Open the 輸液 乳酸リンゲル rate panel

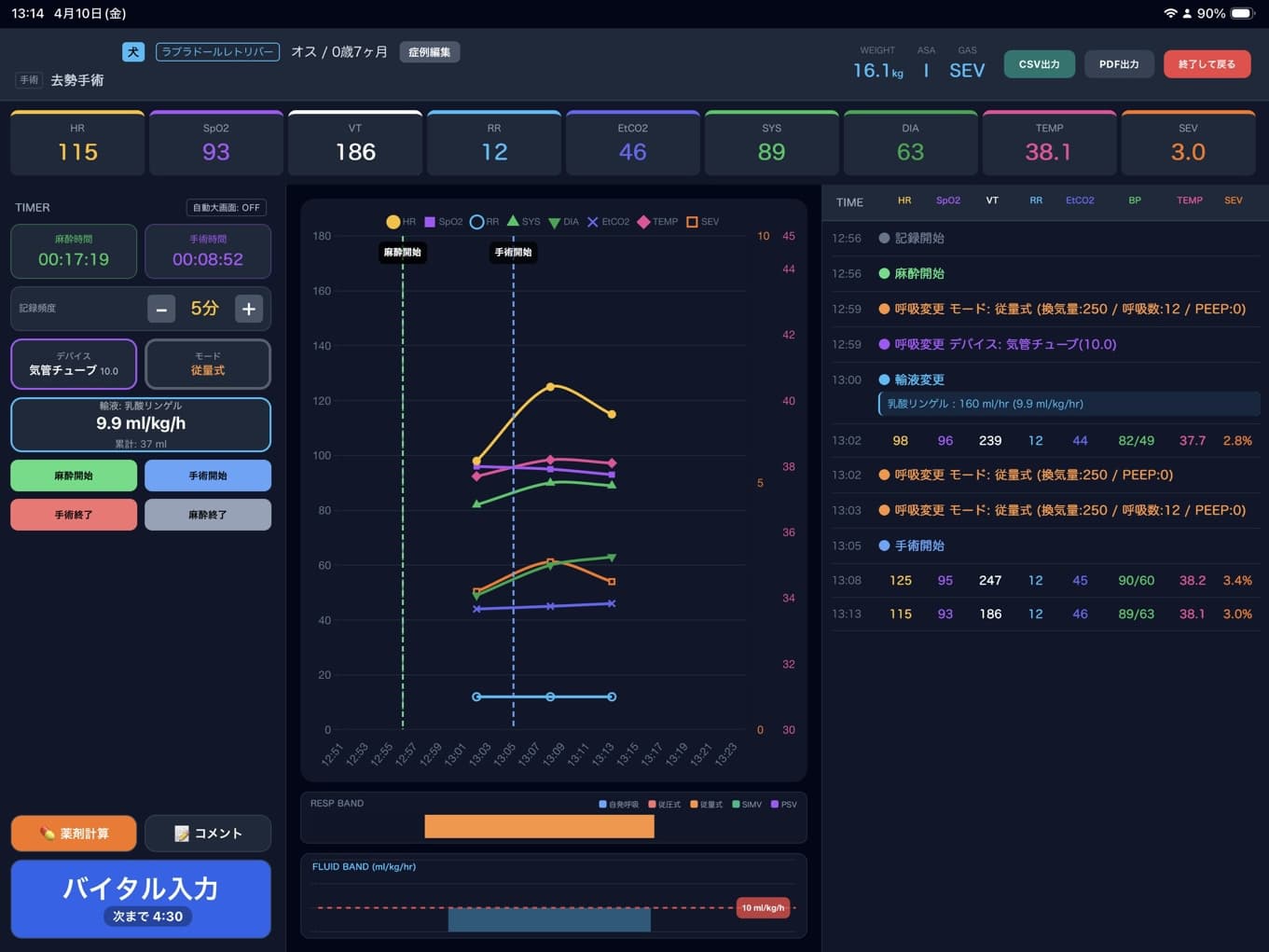(x=141, y=424)
